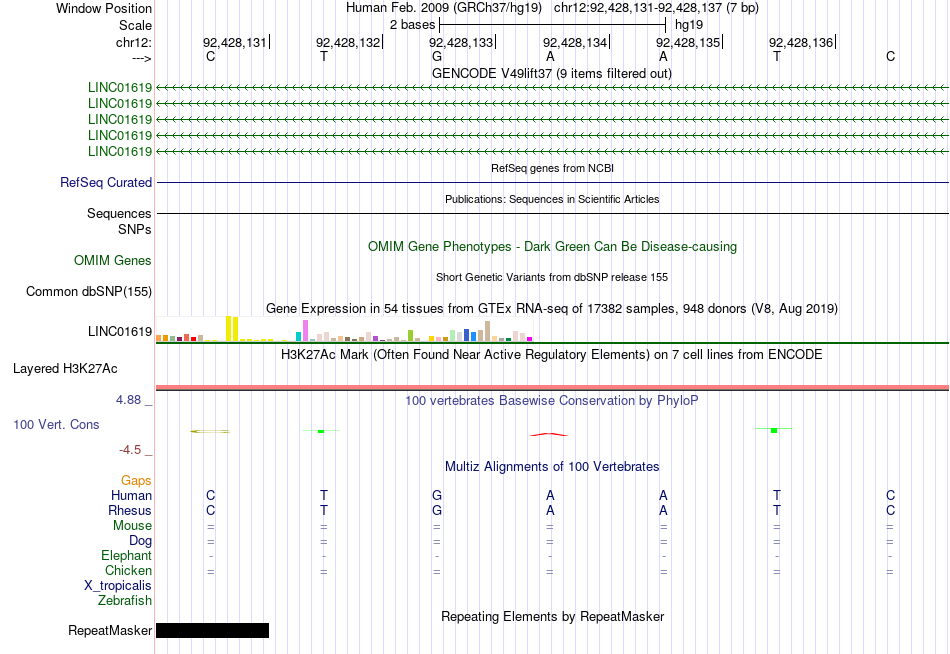Open 'RefSeq genes from NCBI' track title

click(x=552, y=168)
